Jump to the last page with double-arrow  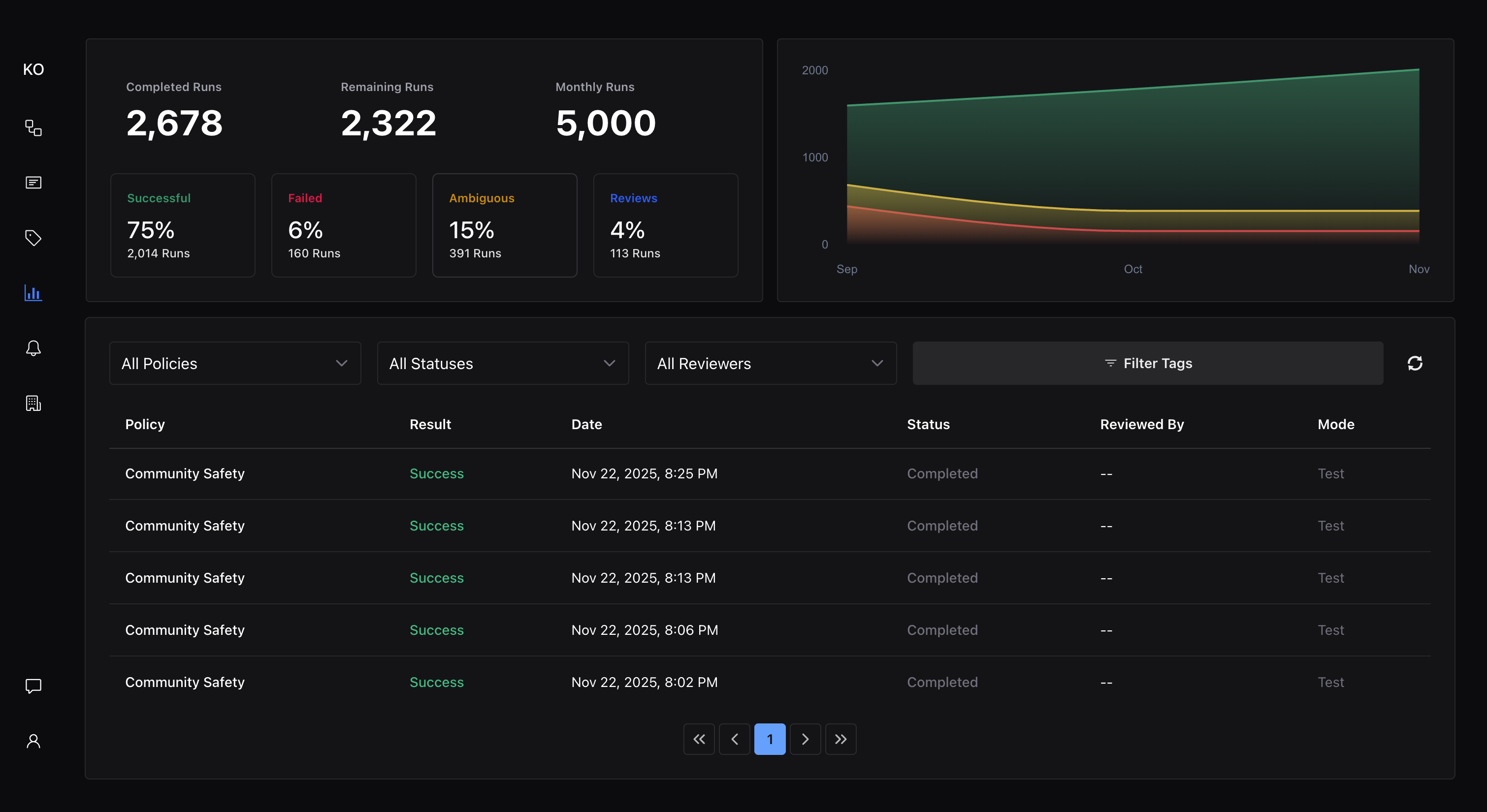pos(841,739)
